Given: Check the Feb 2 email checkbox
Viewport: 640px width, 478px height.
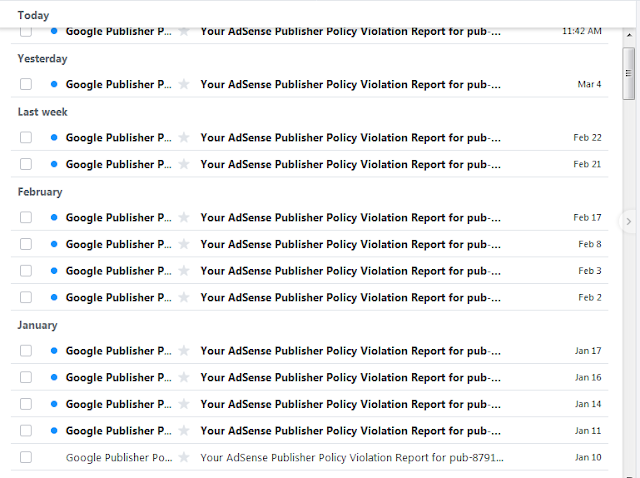Looking at the screenshot, I should [x=26, y=298].
